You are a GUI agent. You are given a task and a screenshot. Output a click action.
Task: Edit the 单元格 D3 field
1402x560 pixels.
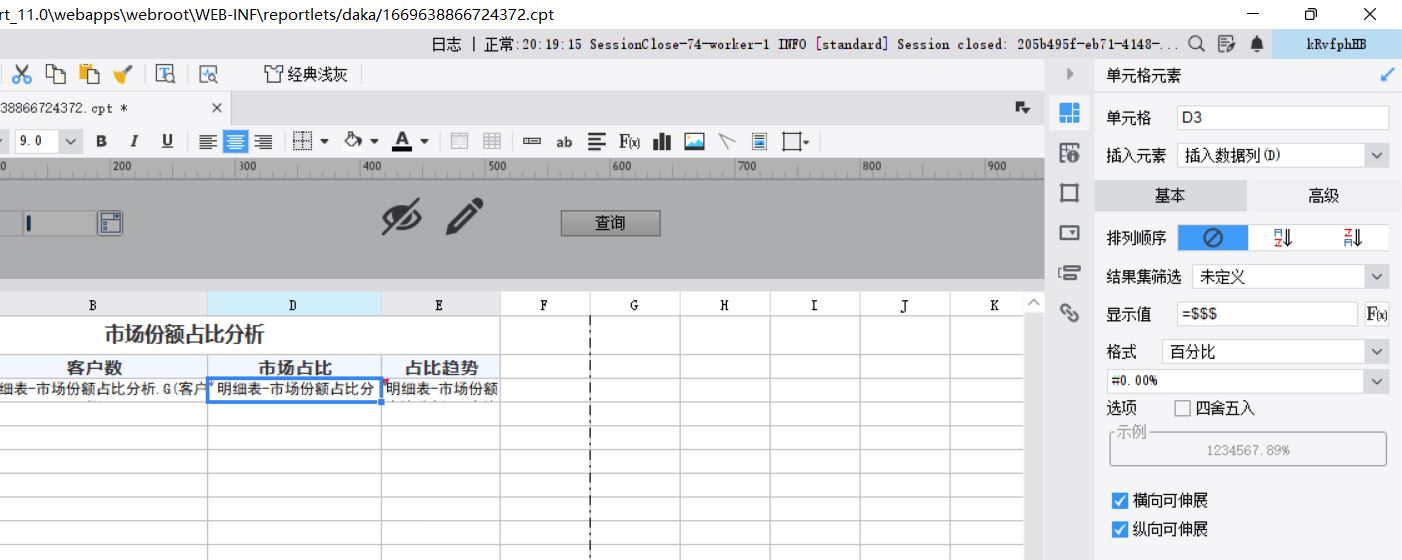[x=1283, y=117]
